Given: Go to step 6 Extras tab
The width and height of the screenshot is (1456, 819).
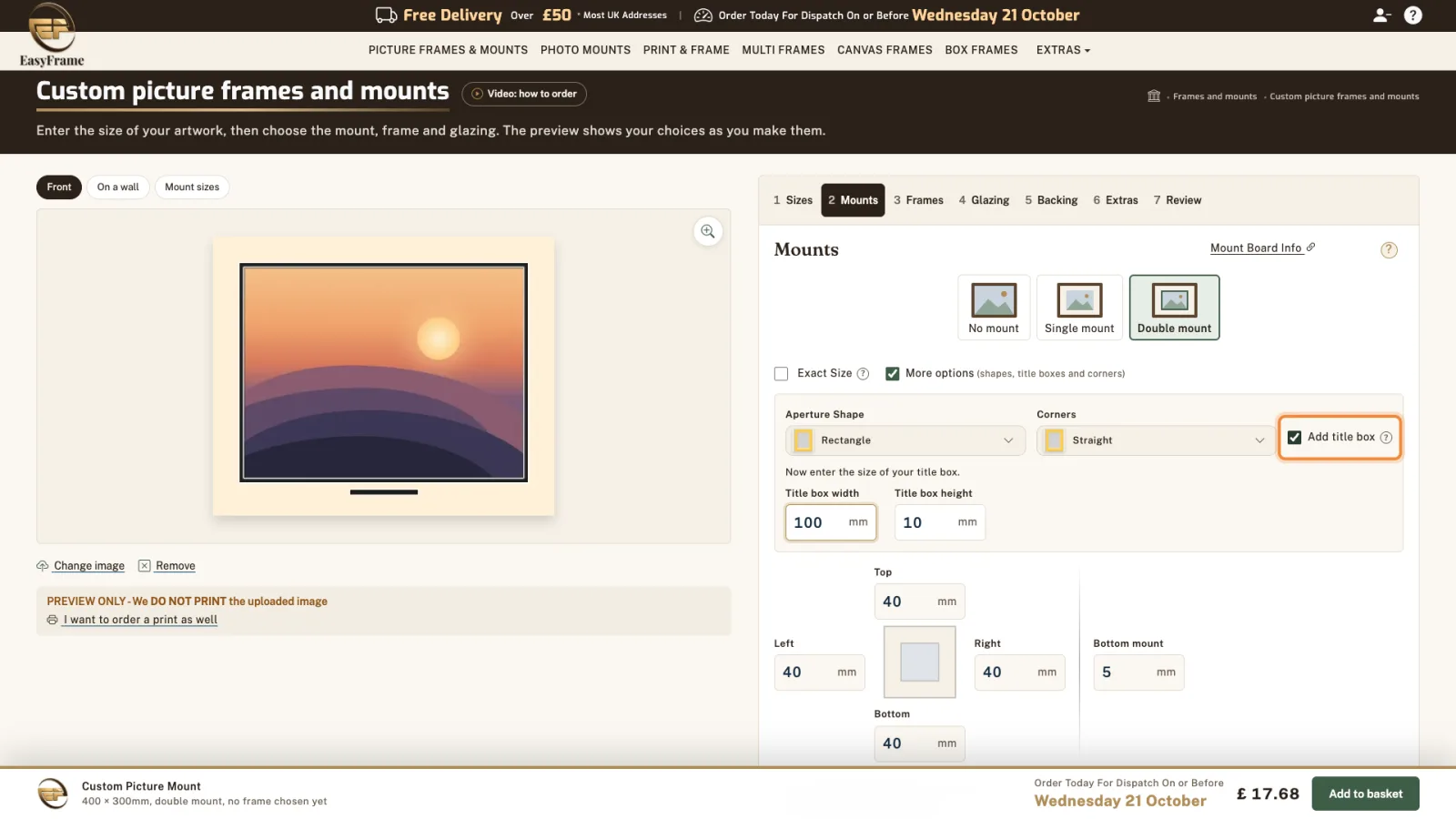Looking at the screenshot, I should (1116, 200).
